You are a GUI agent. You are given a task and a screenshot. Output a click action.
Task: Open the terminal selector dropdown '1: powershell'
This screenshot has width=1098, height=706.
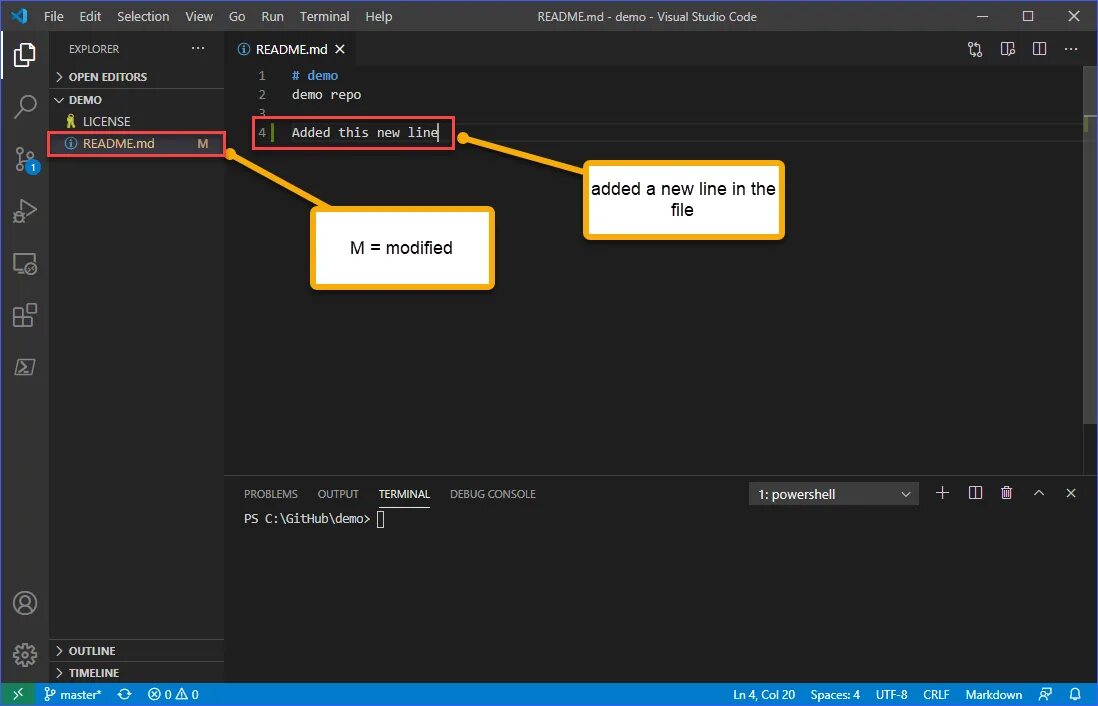pyautogui.click(x=833, y=494)
